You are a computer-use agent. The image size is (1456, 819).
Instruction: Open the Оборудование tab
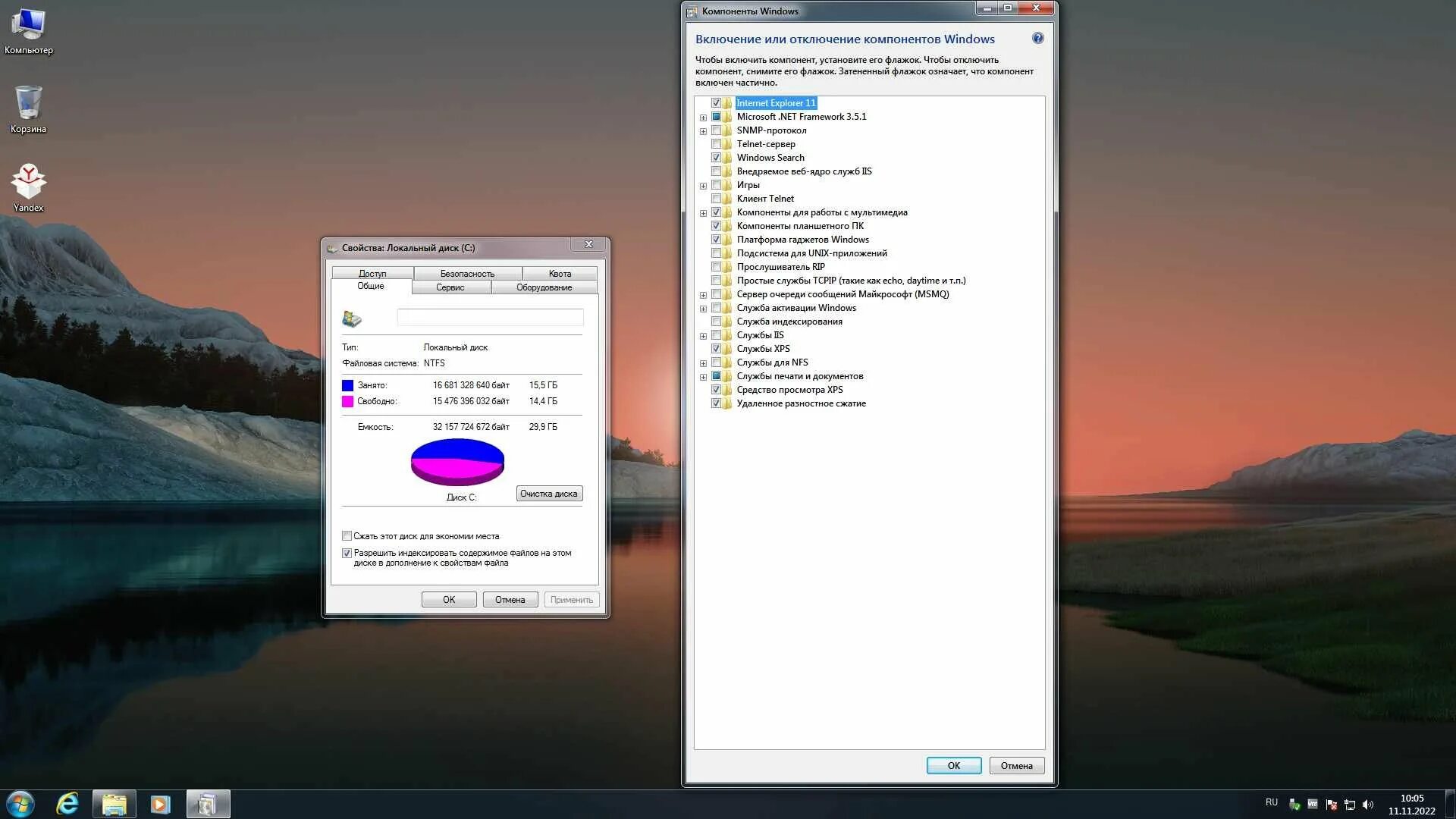[544, 287]
